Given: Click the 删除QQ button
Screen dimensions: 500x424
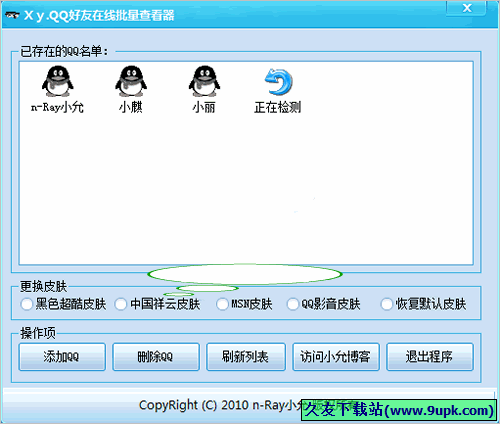Looking at the screenshot, I should pos(156,357).
